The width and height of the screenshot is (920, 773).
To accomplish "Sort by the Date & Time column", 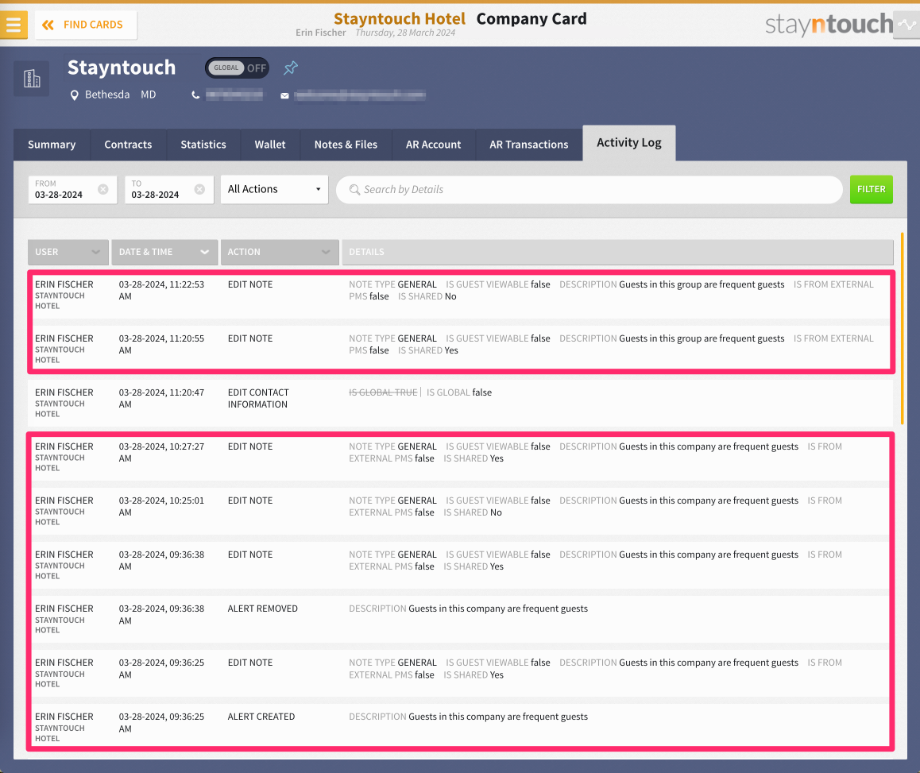I will point(164,252).
